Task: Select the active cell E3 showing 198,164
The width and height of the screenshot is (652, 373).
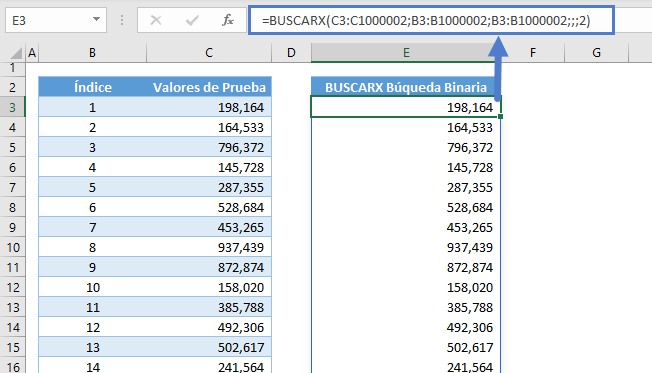Action: [406, 107]
